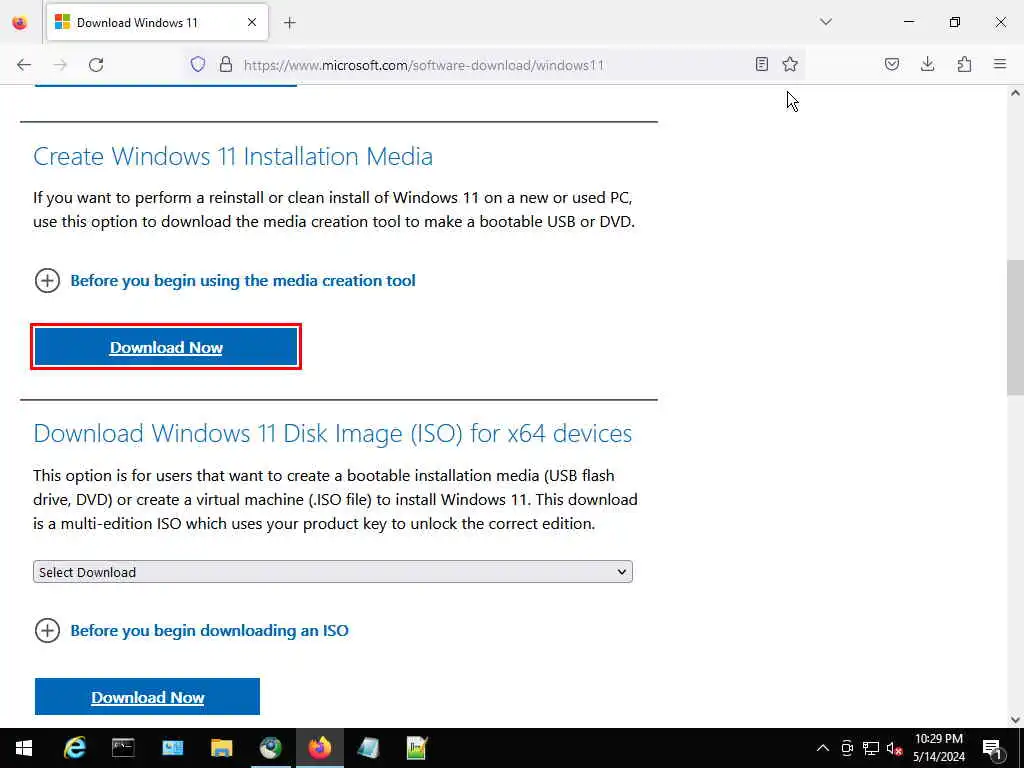
Task: Close the Download Windows 11 tab
Action: point(252,23)
